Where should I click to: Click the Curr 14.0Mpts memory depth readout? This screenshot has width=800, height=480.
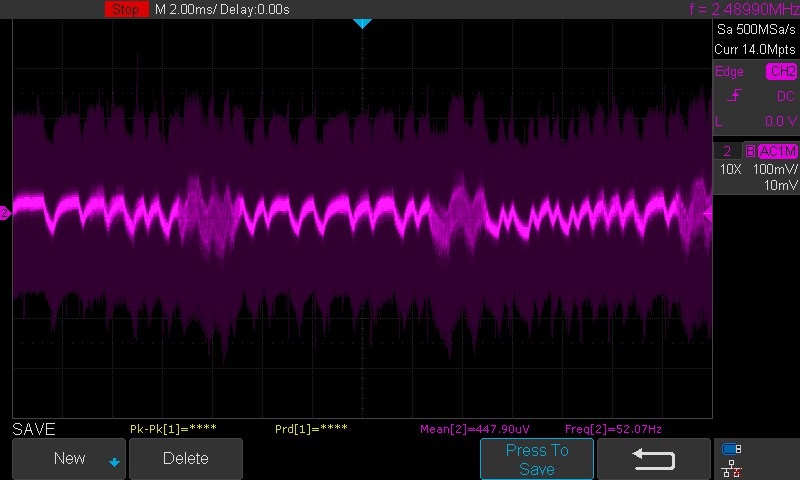point(755,49)
